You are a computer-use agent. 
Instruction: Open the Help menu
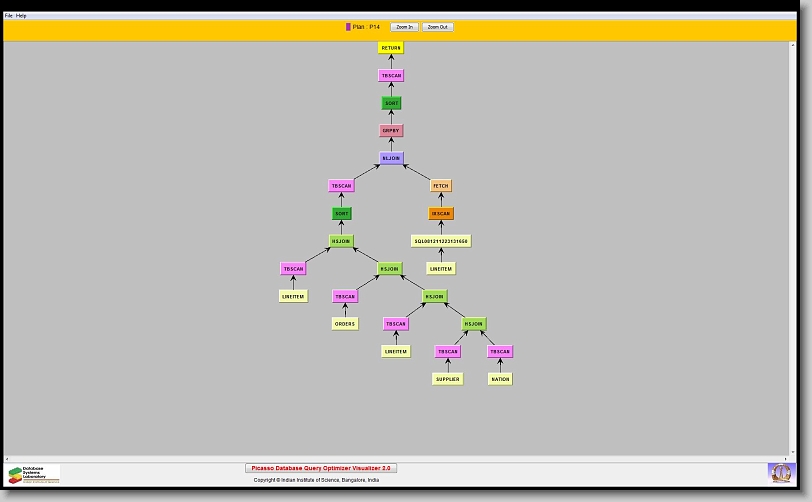[x=21, y=16]
